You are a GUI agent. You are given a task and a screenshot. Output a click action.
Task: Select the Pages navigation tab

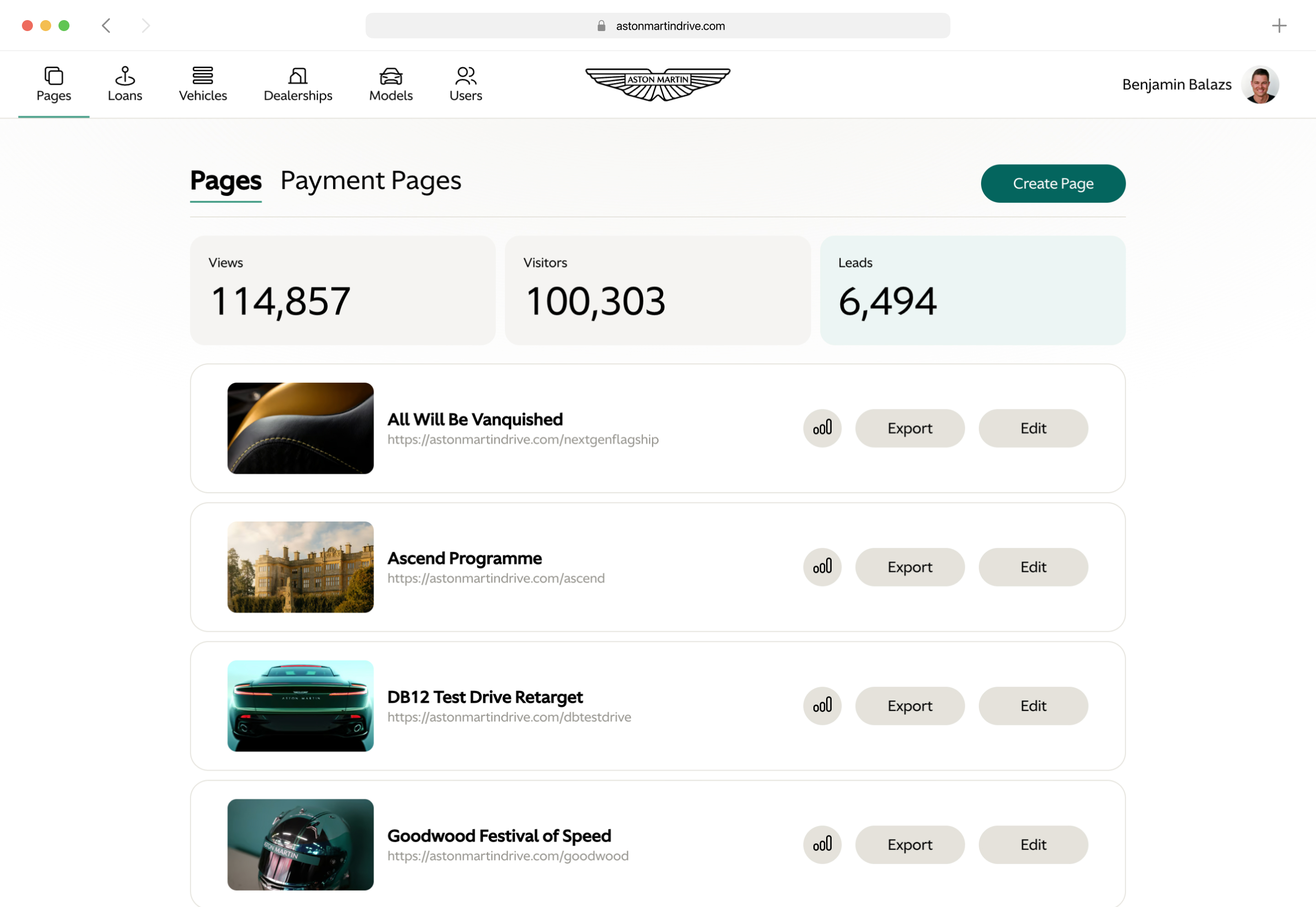53,84
